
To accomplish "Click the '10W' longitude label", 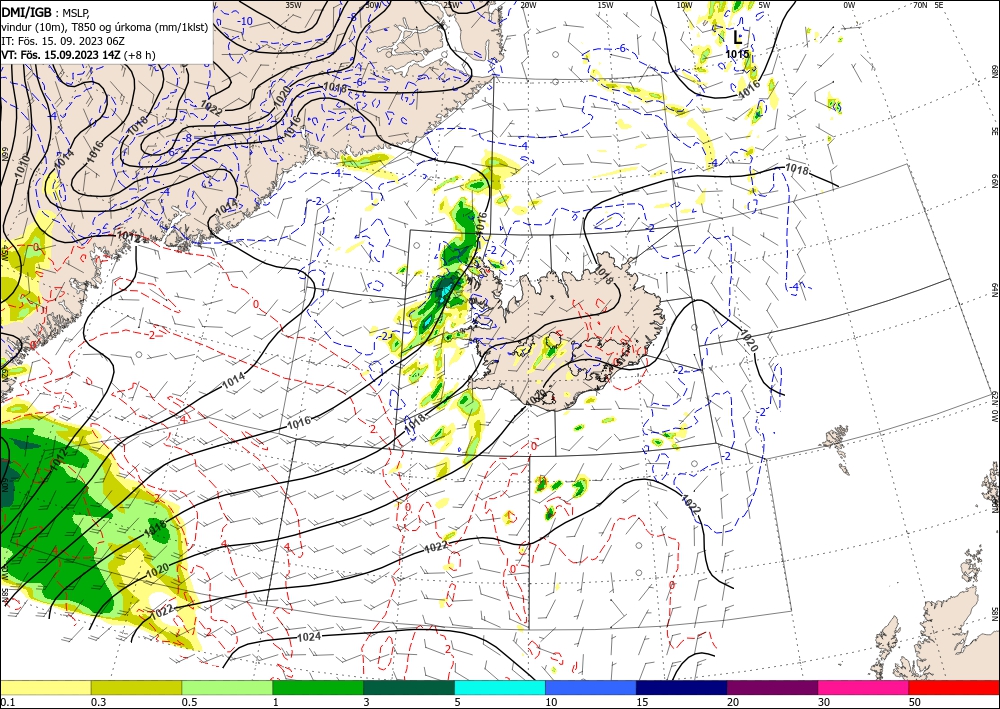I will 684,5.
